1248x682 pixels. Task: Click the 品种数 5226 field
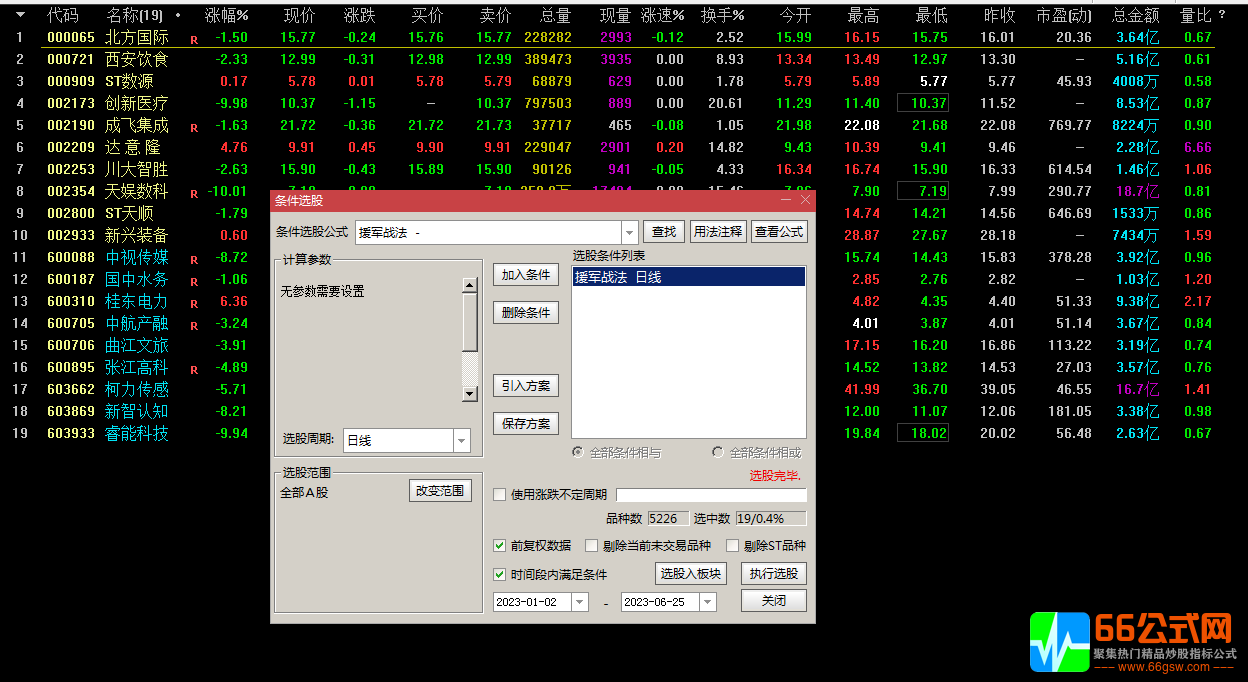[x=668, y=518]
